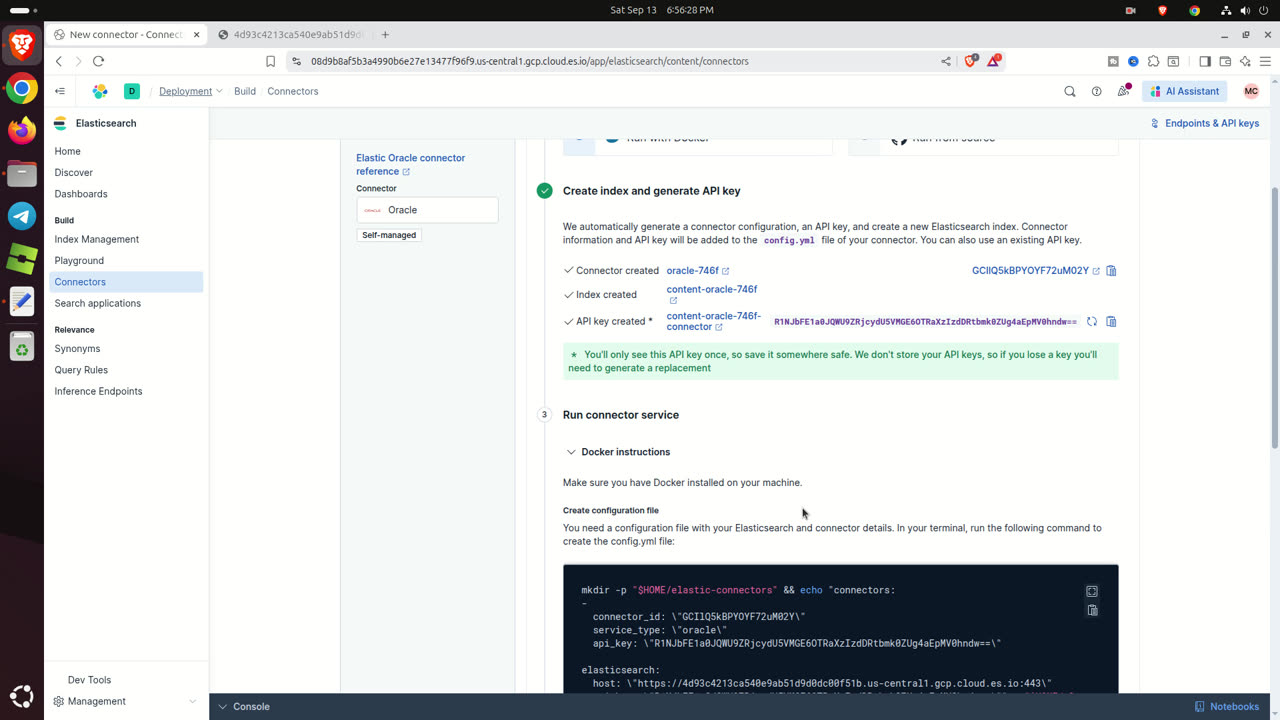
Task: Open the browser extensions puzzle icon
Action: point(1154,61)
